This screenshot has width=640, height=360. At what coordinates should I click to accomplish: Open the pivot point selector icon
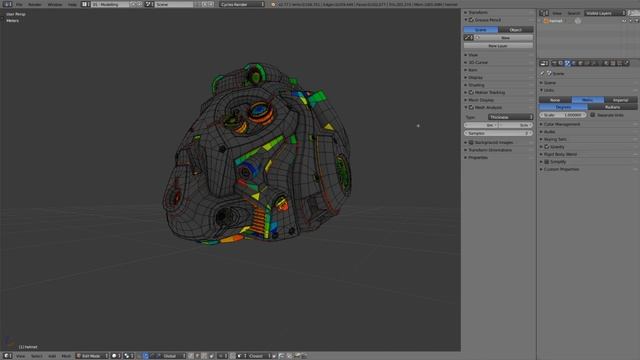(129, 356)
